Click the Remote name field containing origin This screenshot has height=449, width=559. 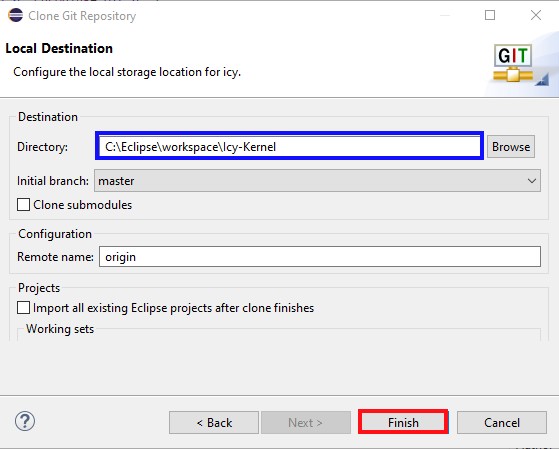[320, 256]
